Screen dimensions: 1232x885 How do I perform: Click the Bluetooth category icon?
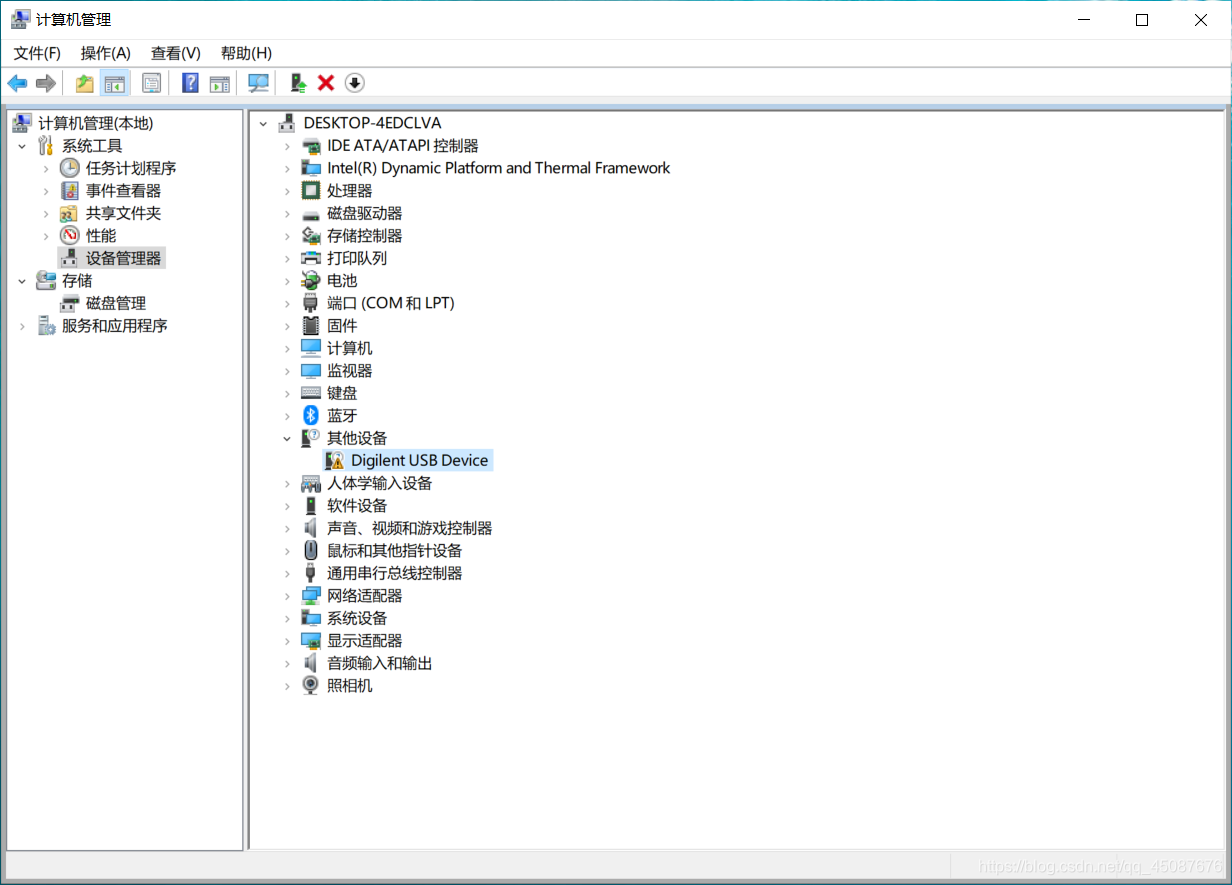(311, 415)
